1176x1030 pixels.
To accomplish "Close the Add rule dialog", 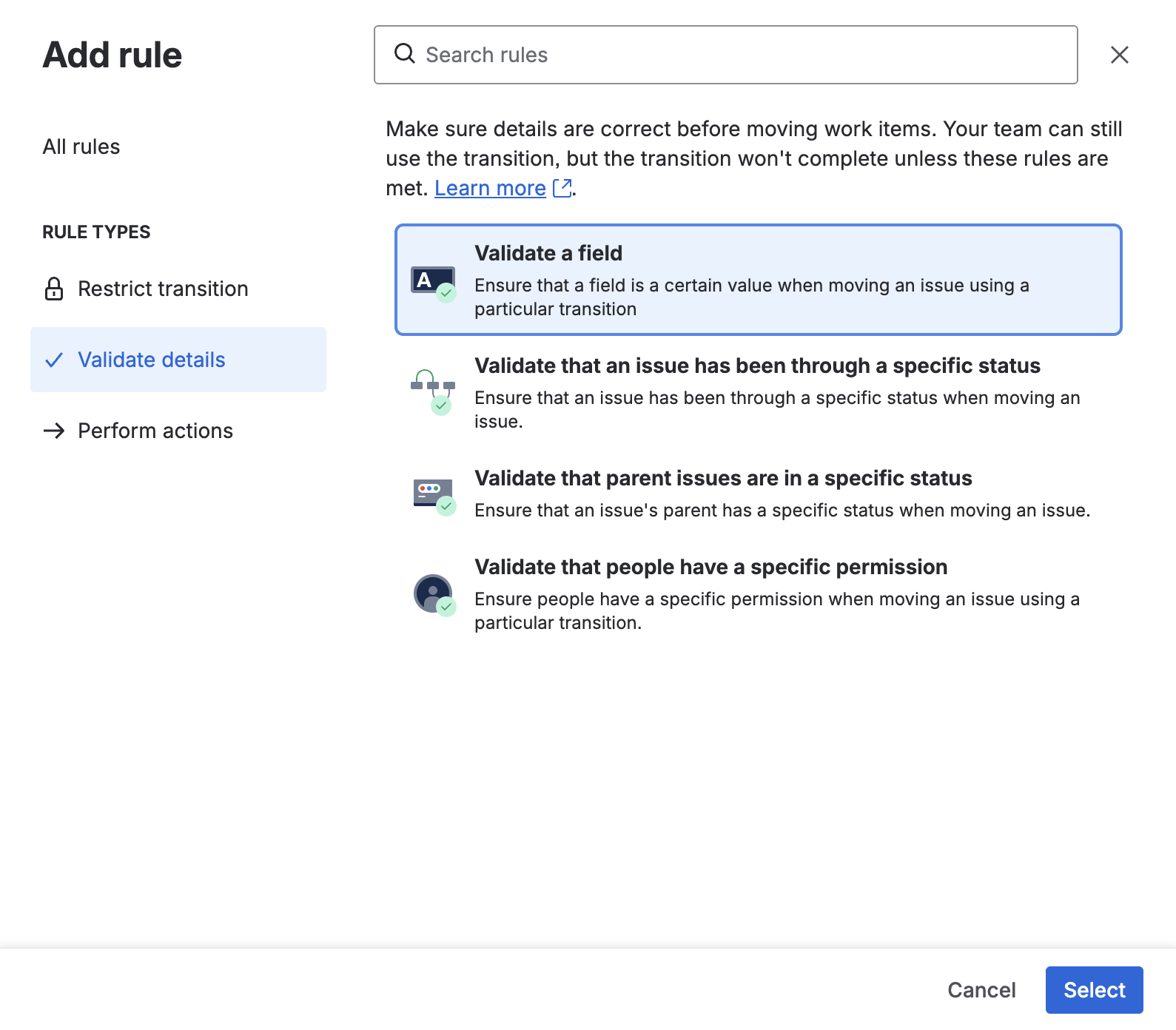I will point(1119,55).
